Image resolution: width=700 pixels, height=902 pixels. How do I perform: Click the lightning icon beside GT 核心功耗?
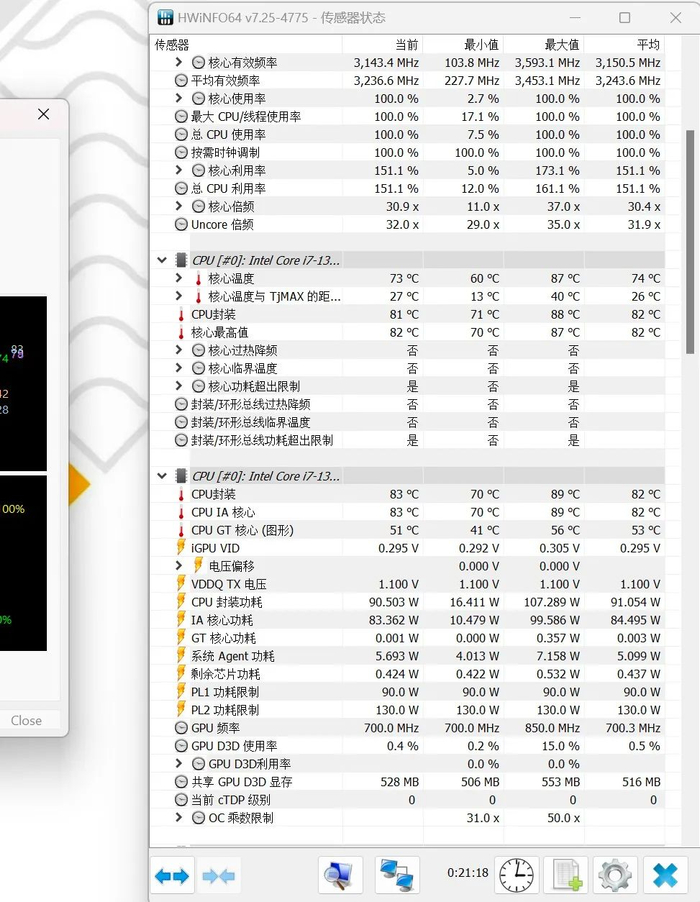coord(181,638)
